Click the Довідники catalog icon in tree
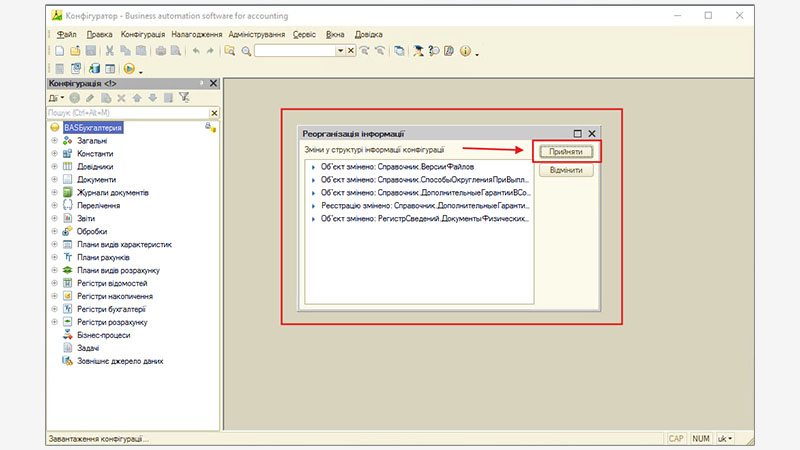The height and width of the screenshot is (450, 800). point(68,167)
